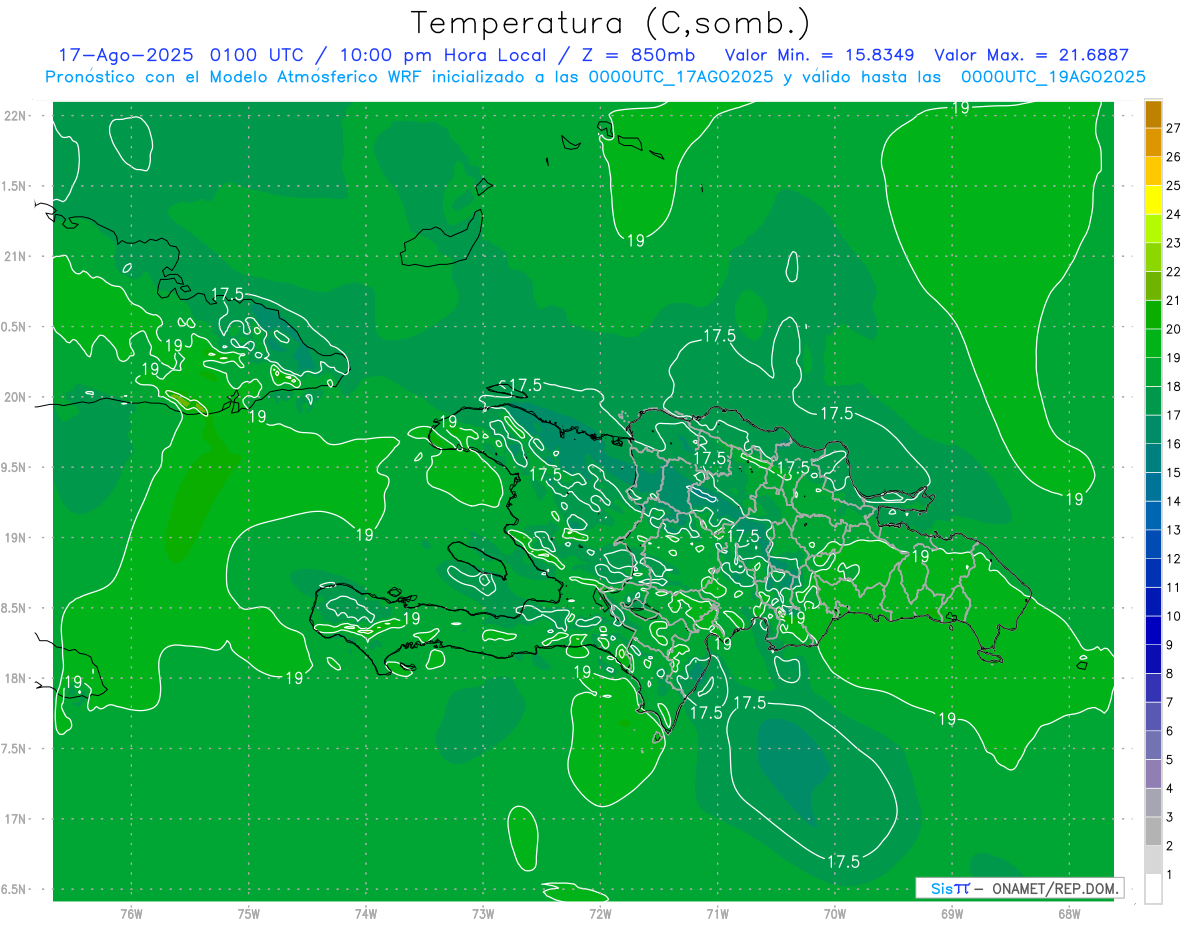The width and height of the screenshot is (1200, 927).
Task: Click the "22N" latitude label
Action: tap(17, 116)
